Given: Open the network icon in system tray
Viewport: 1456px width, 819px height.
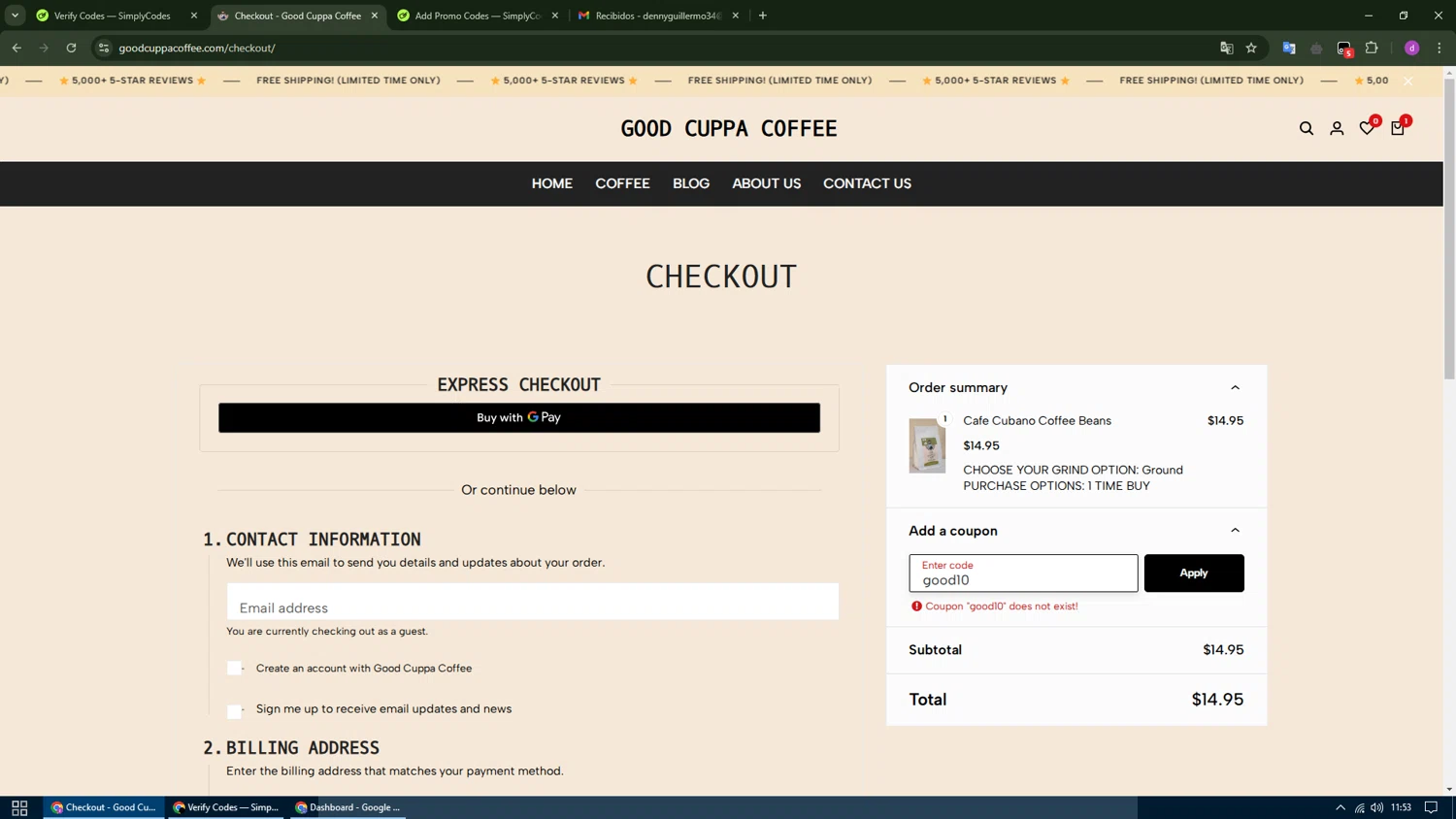Looking at the screenshot, I should [1360, 807].
